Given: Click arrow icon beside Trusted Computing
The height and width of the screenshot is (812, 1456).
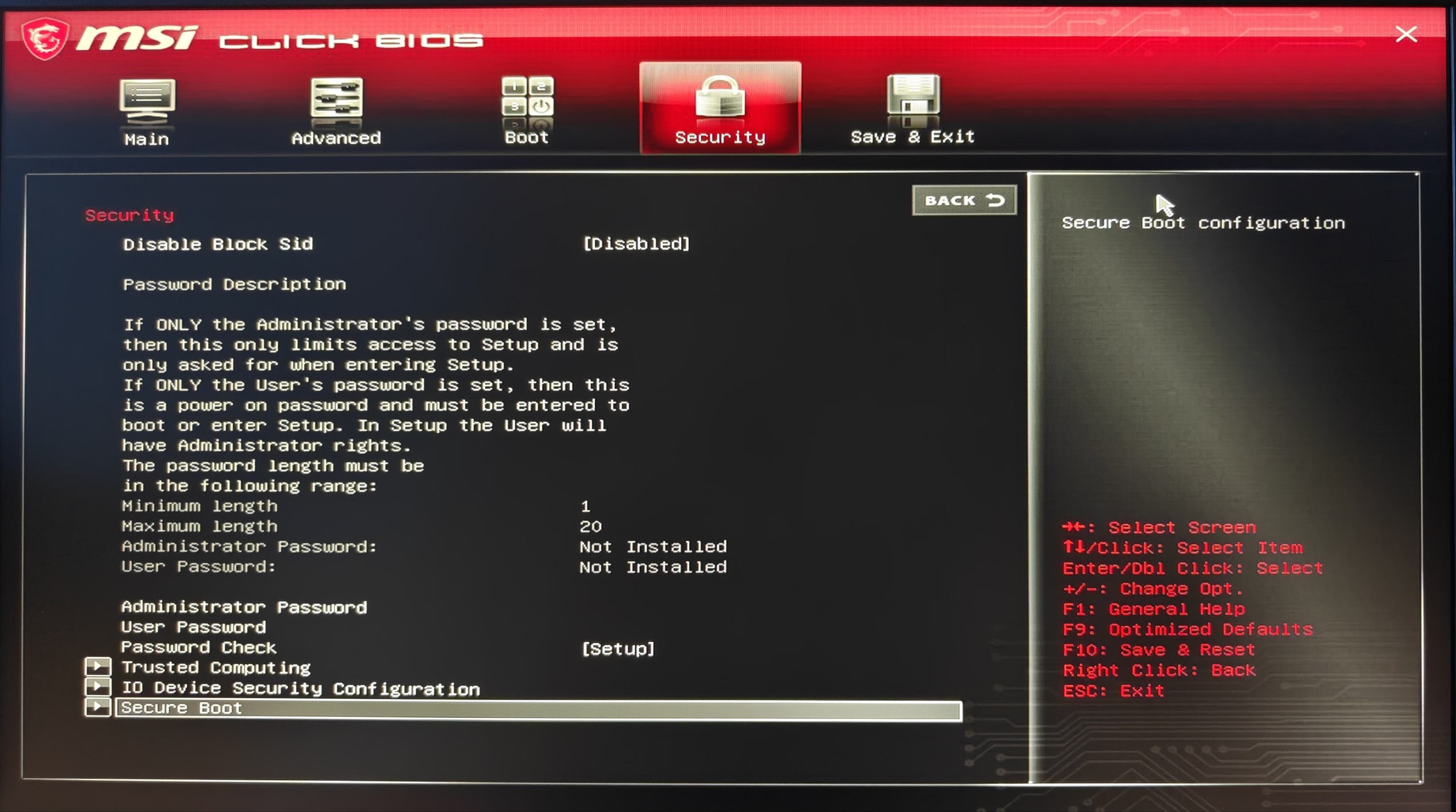Looking at the screenshot, I should pos(98,666).
